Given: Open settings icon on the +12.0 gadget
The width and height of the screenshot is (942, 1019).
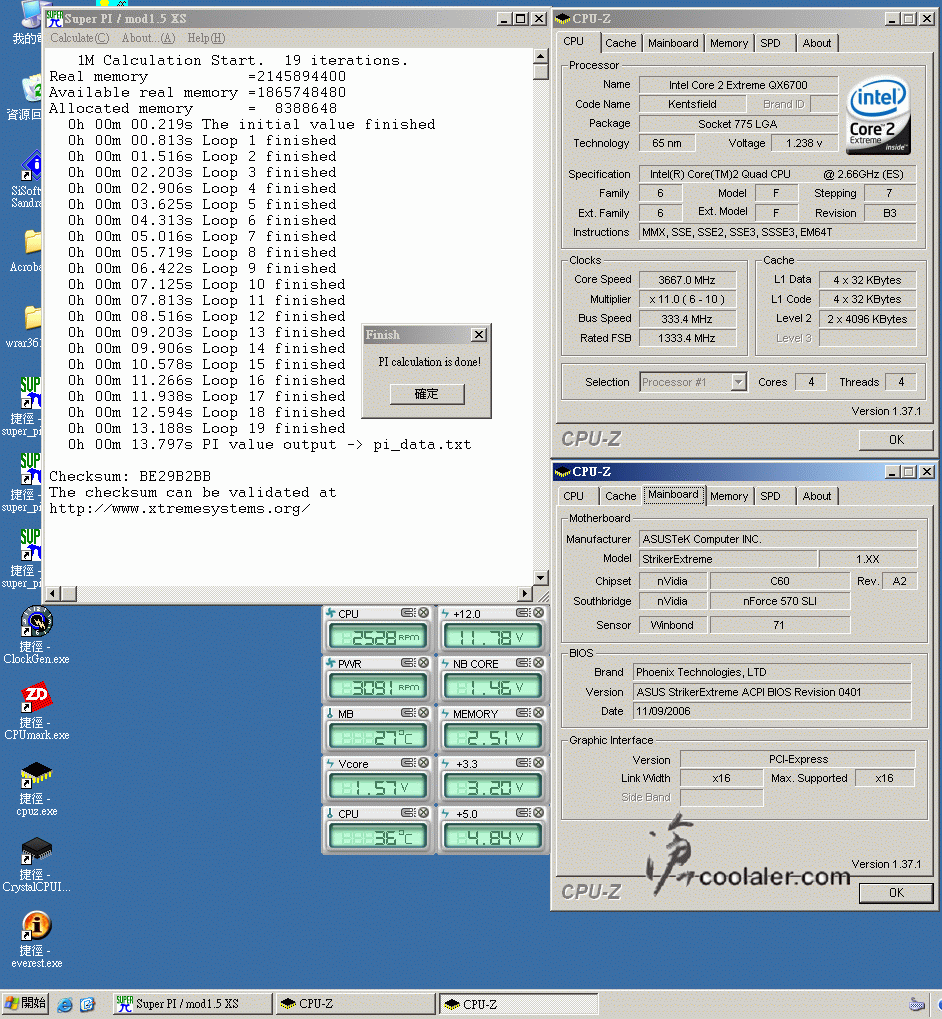Looking at the screenshot, I should coord(522,613).
